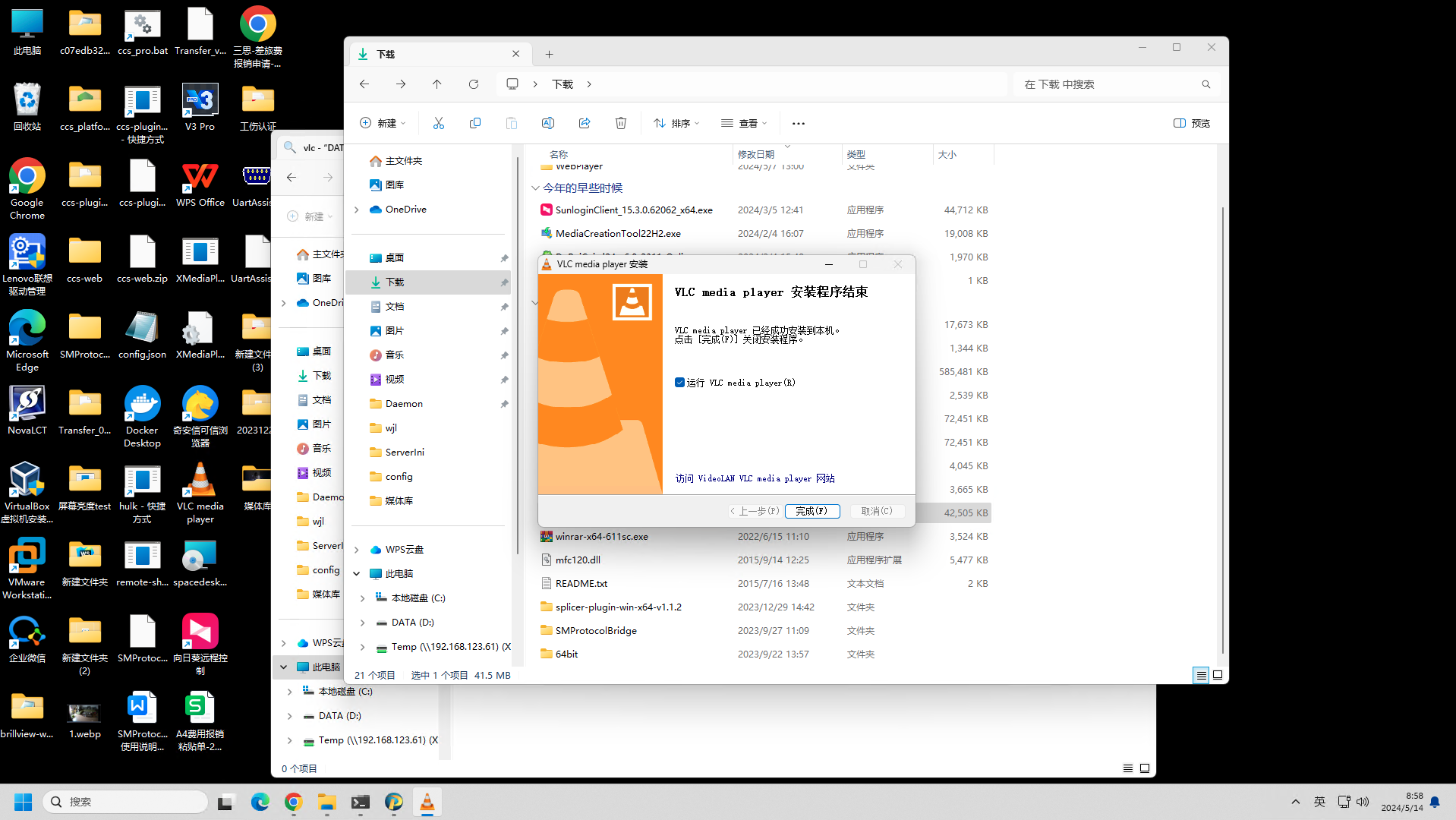Select 图库 in the navigation pane
1456x820 pixels.
click(x=386, y=185)
